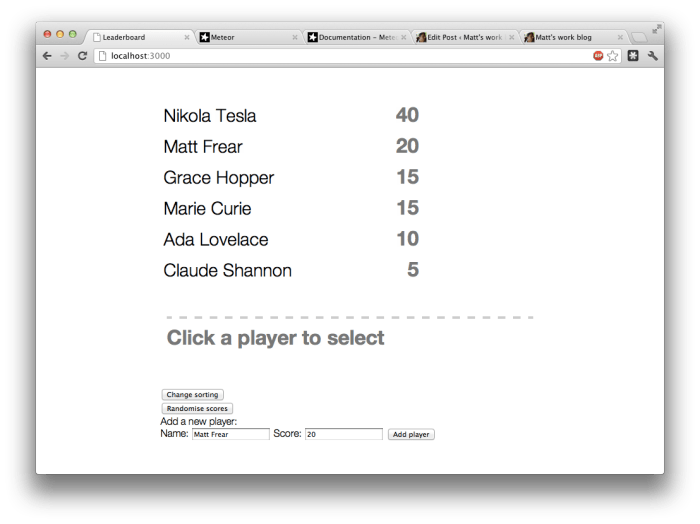Click the Add player button
Screen dimensions: 700x524
click(411, 434)
